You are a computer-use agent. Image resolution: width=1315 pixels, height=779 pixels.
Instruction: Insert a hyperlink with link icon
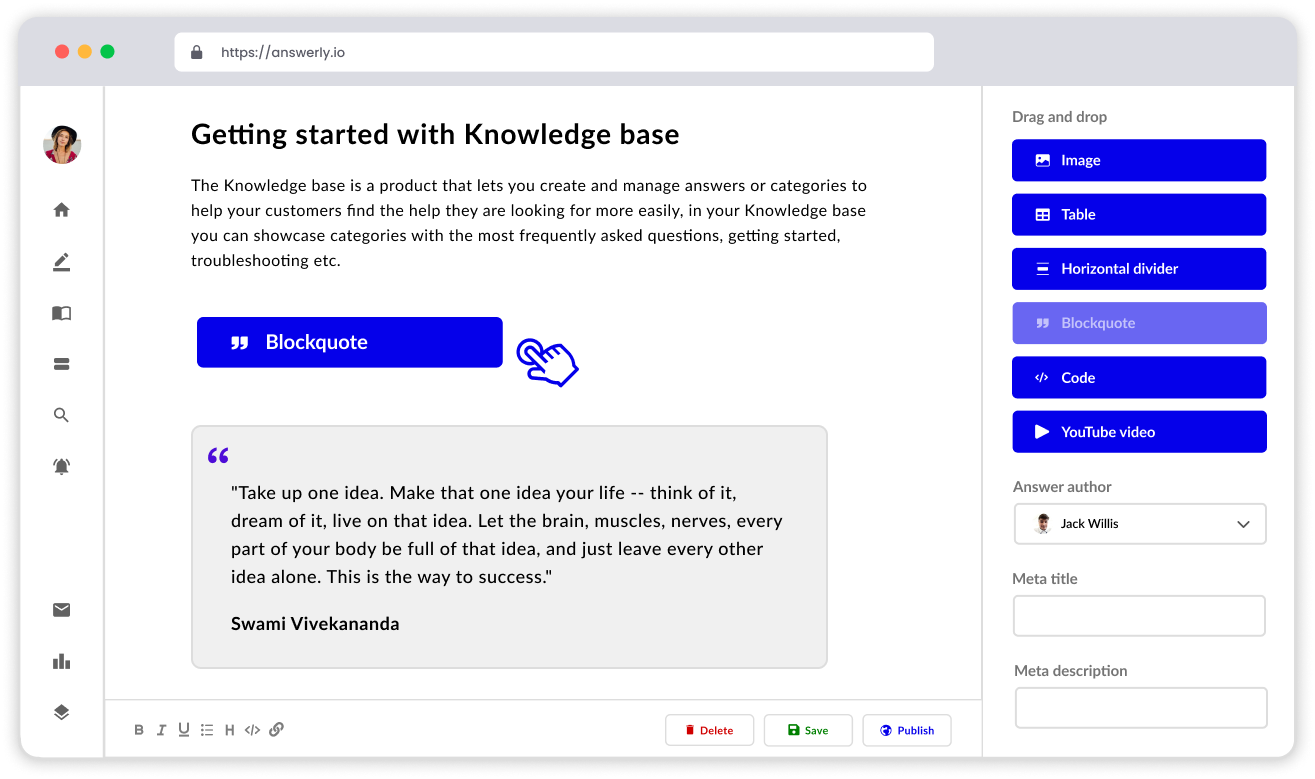(277, 729)
